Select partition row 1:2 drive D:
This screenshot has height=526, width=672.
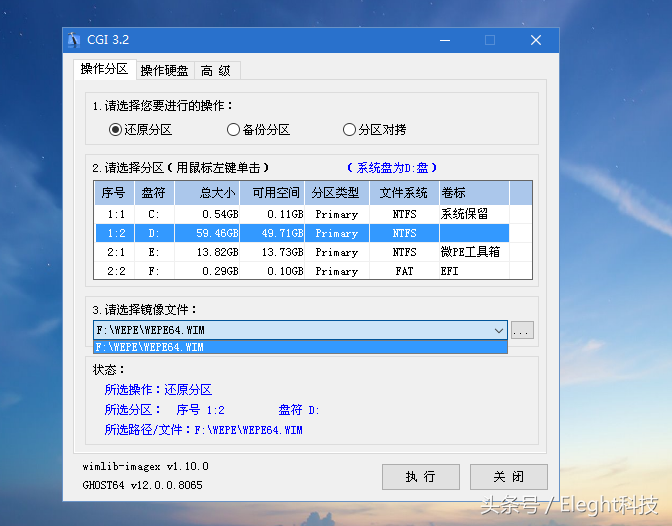tap(300, 233)
